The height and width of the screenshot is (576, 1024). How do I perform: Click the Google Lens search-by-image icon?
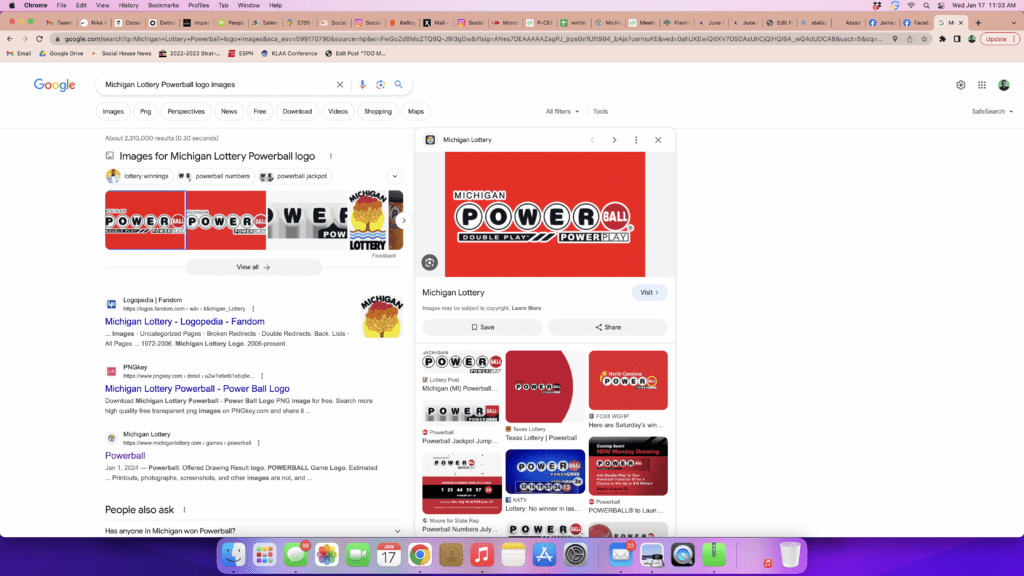(380, 85)
